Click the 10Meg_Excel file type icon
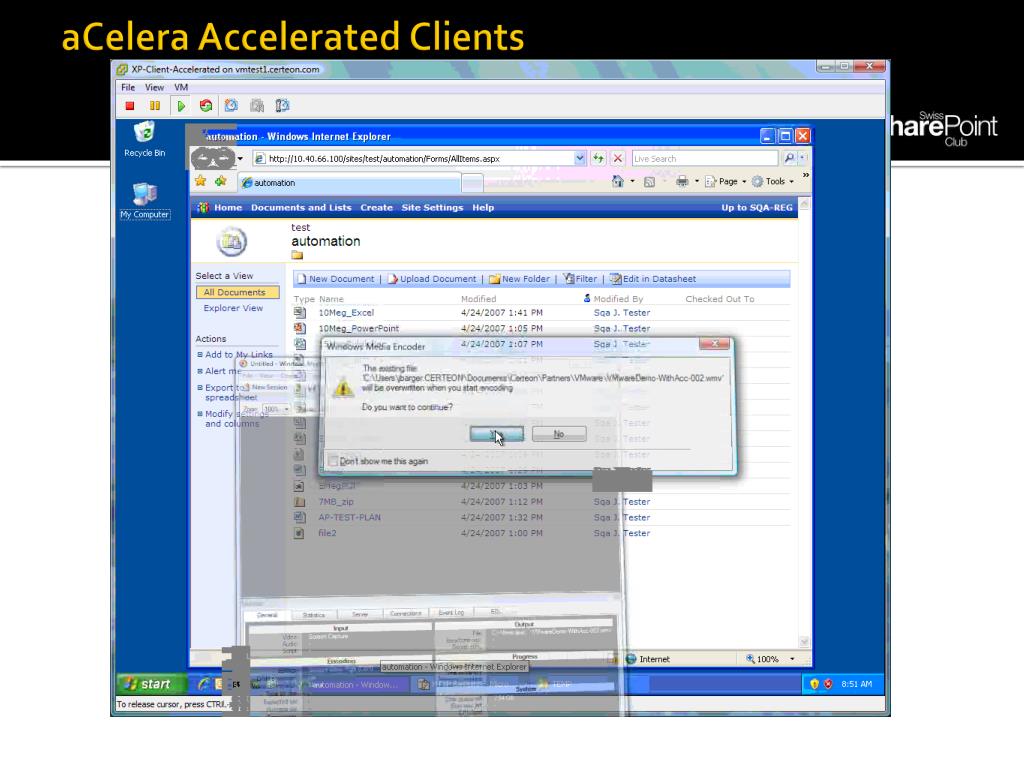1024x768 pixels. click(x=299, y=313)
